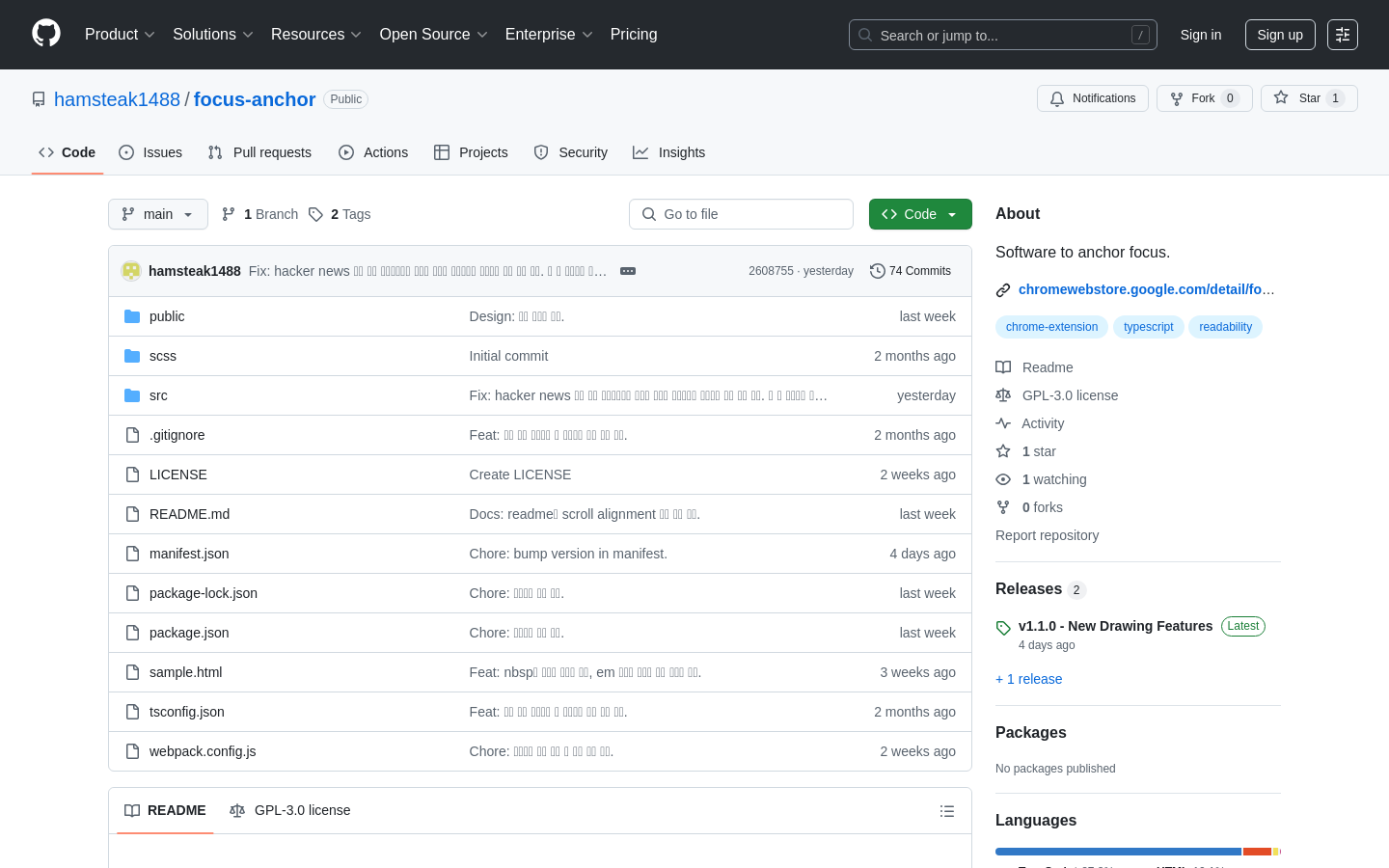Viewport: 1389px width, 868px height.
Task: Click the Sign in link
Action: click(x=1201, y=35)
